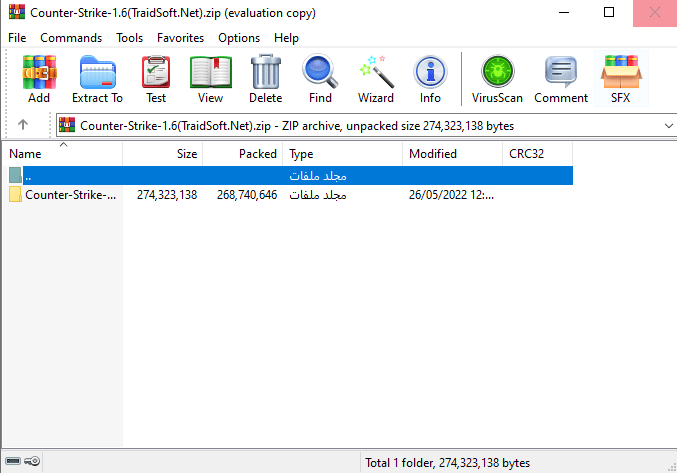677x473 pixels.
Task: Open the Options menu
Action: (239, 38)
